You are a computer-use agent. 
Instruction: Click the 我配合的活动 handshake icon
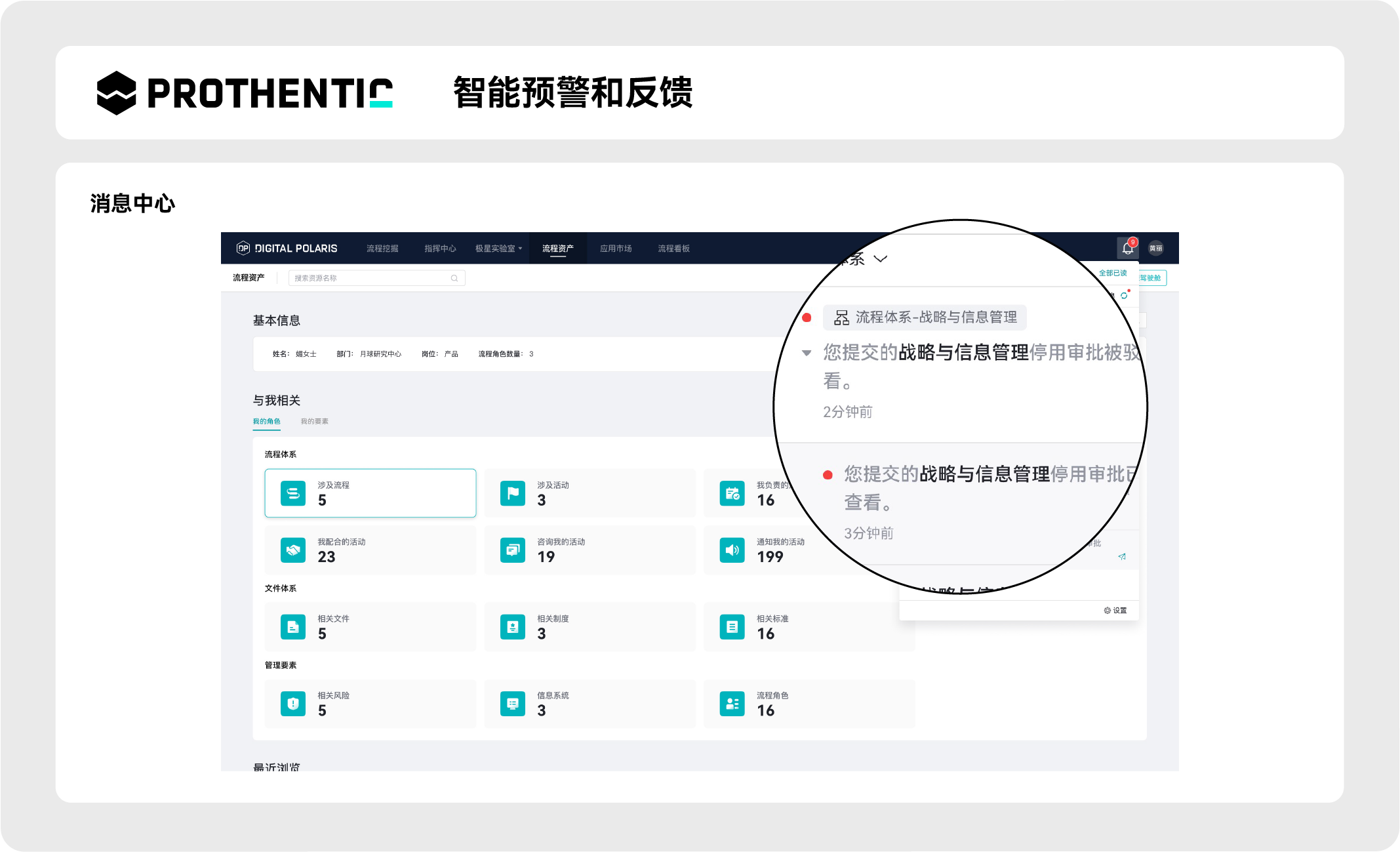[293, 550]
